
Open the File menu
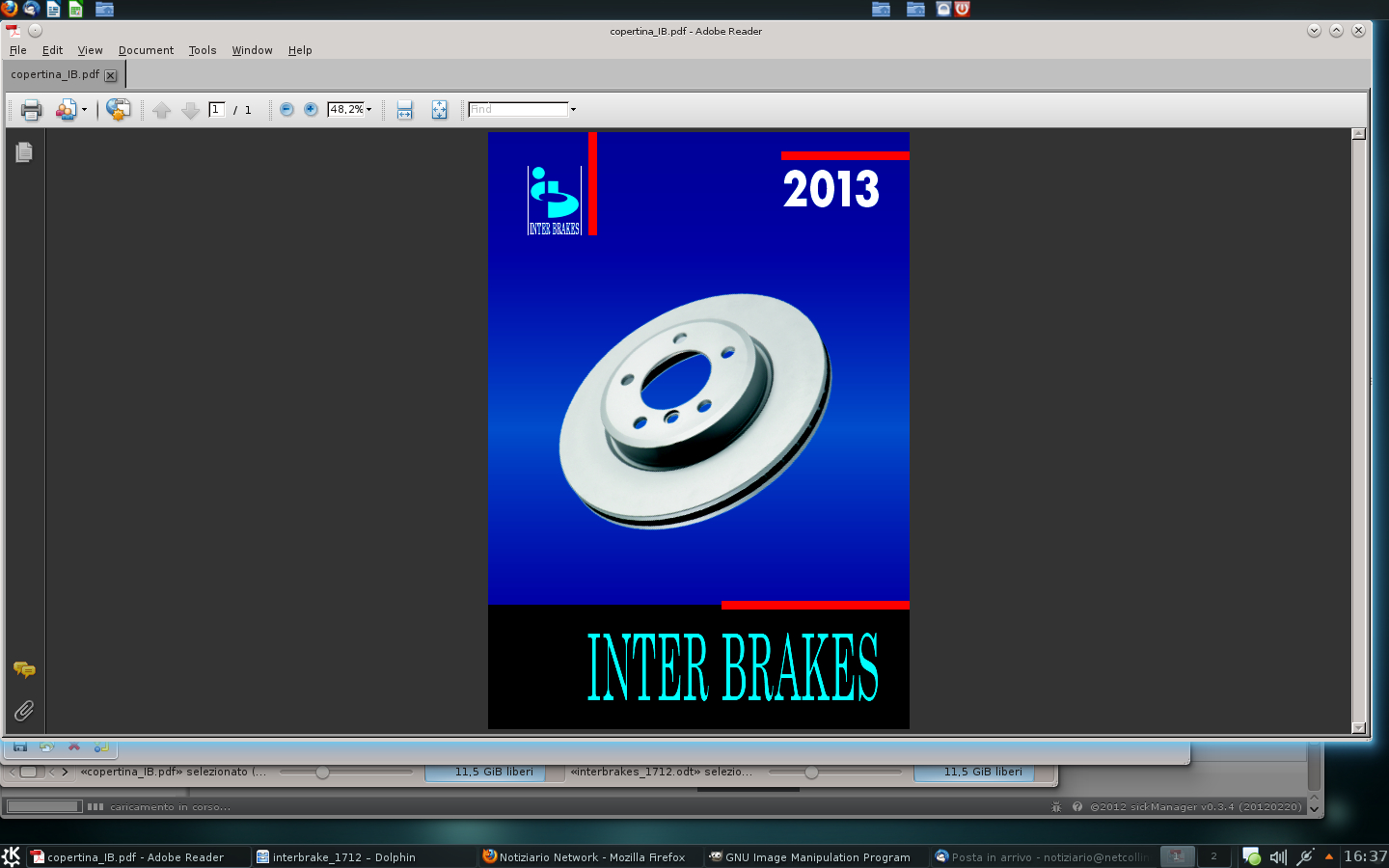18,50
